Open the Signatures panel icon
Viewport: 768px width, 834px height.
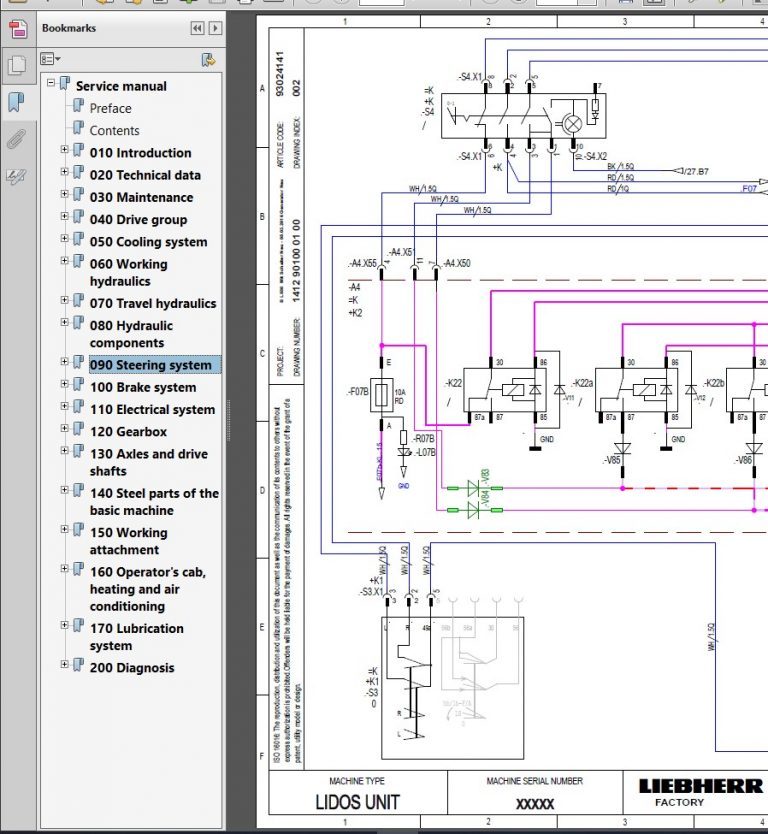click(x=16, y=176)
